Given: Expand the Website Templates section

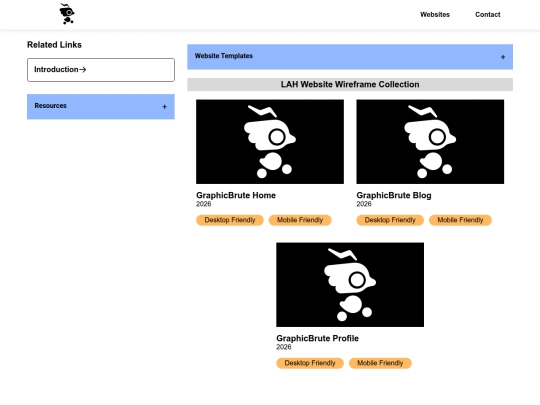Looking at the screenshot, I should click(x=350, y=57).
